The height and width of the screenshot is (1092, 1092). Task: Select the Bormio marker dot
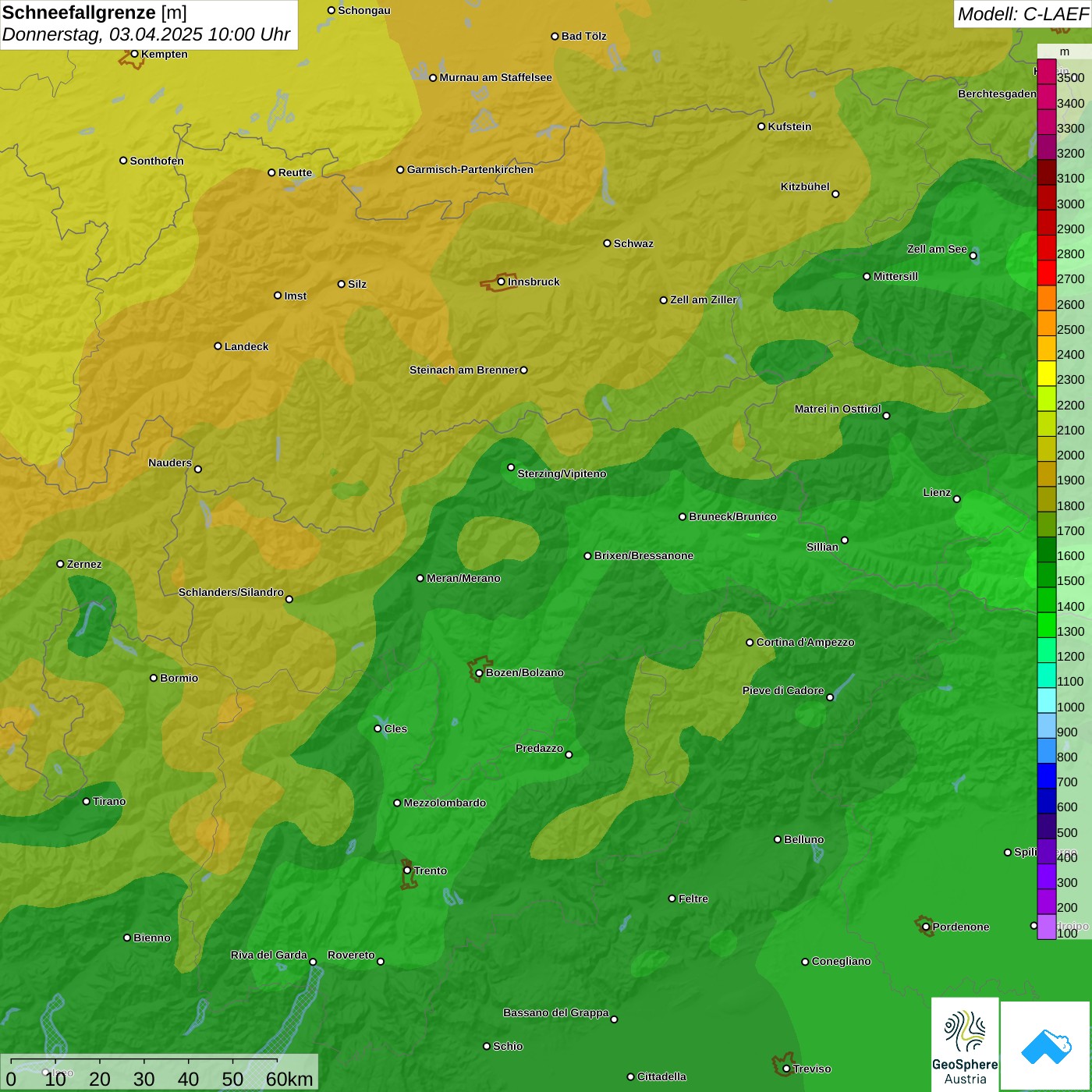tap(154, 678)
